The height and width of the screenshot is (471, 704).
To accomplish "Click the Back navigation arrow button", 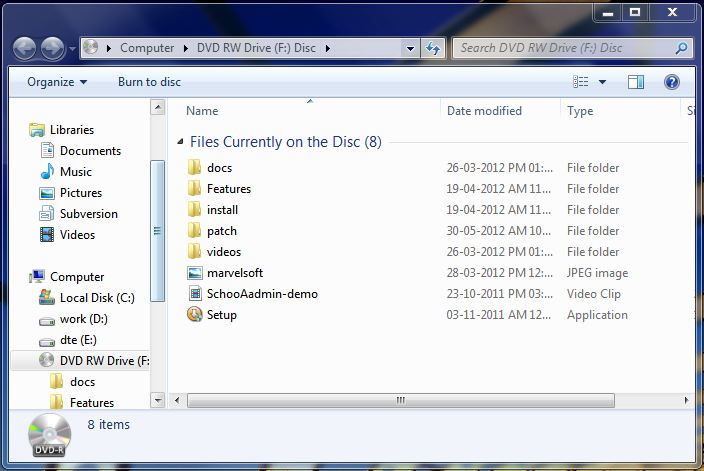I will pos(25,48).
